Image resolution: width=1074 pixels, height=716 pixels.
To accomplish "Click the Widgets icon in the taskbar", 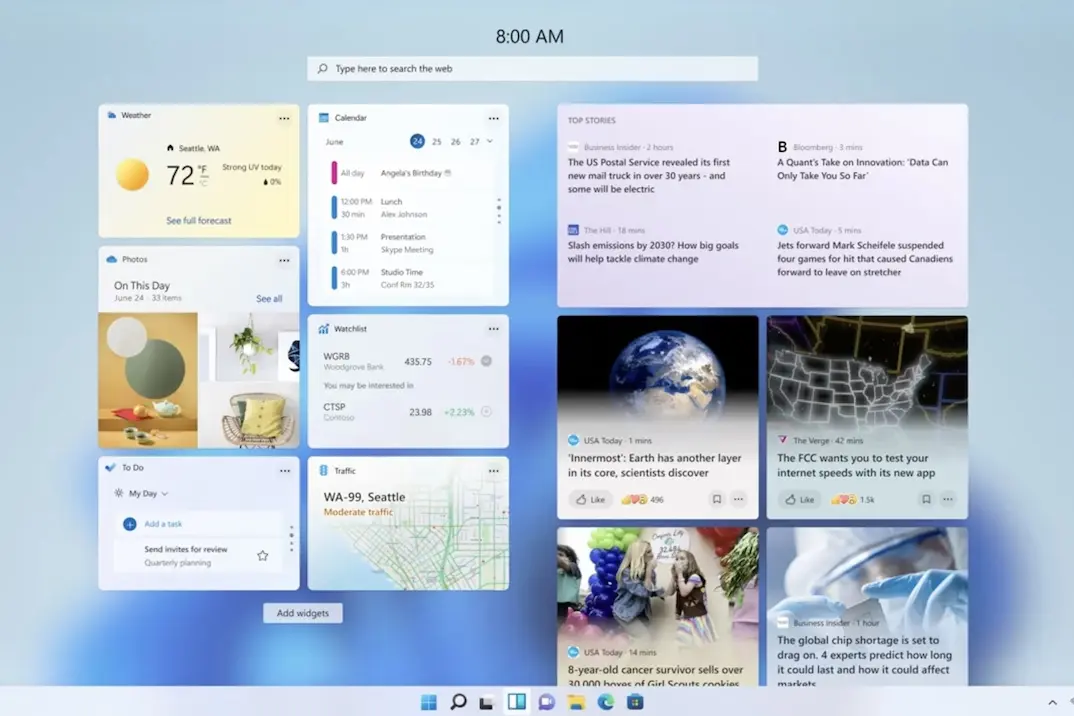I will pyautogui.click(x=516, y=702).
